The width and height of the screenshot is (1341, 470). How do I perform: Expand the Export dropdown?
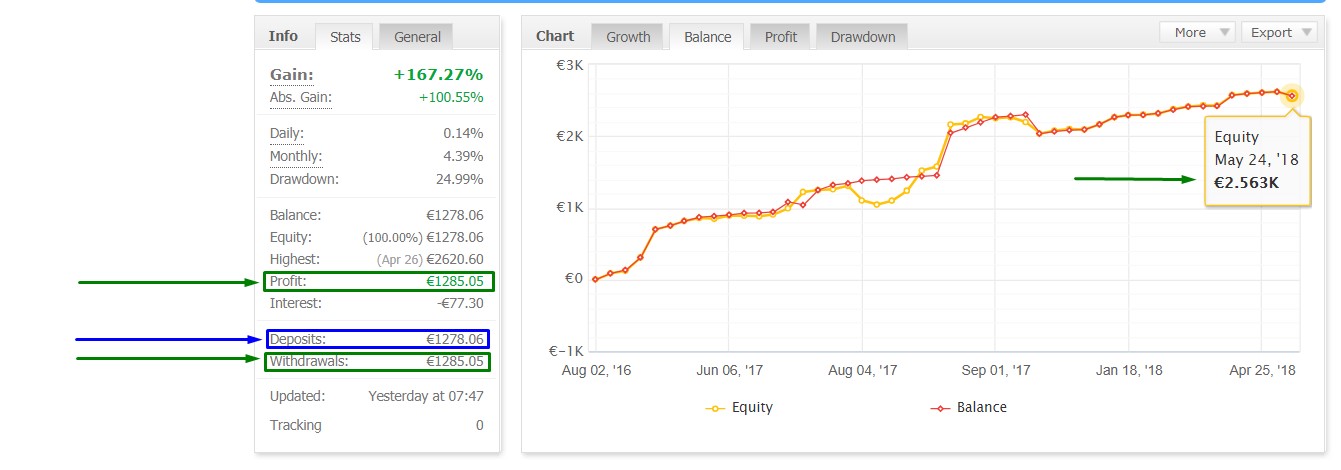pos(1279,33)
